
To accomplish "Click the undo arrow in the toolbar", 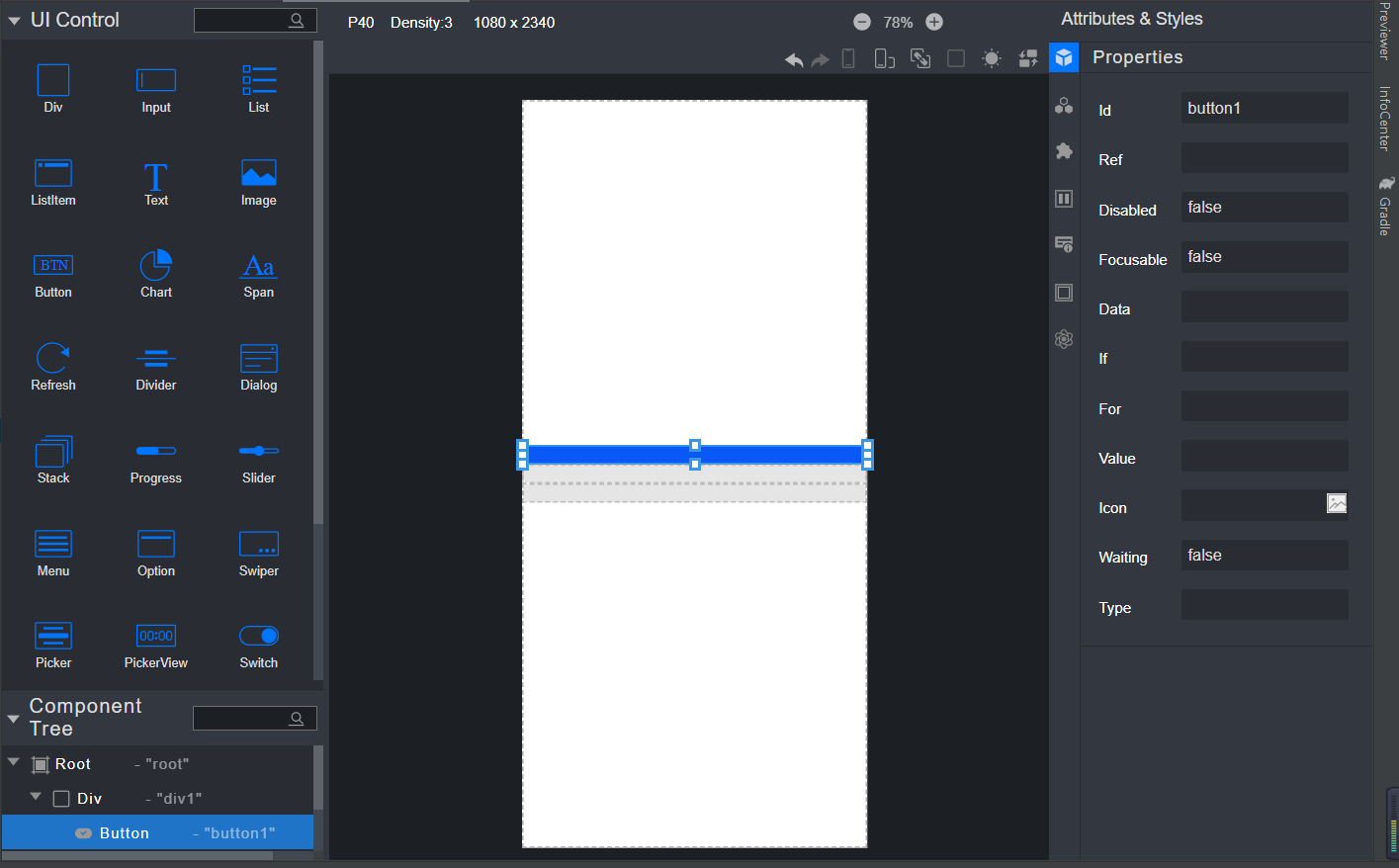I will pyautogui.click(x=794, y=59).
